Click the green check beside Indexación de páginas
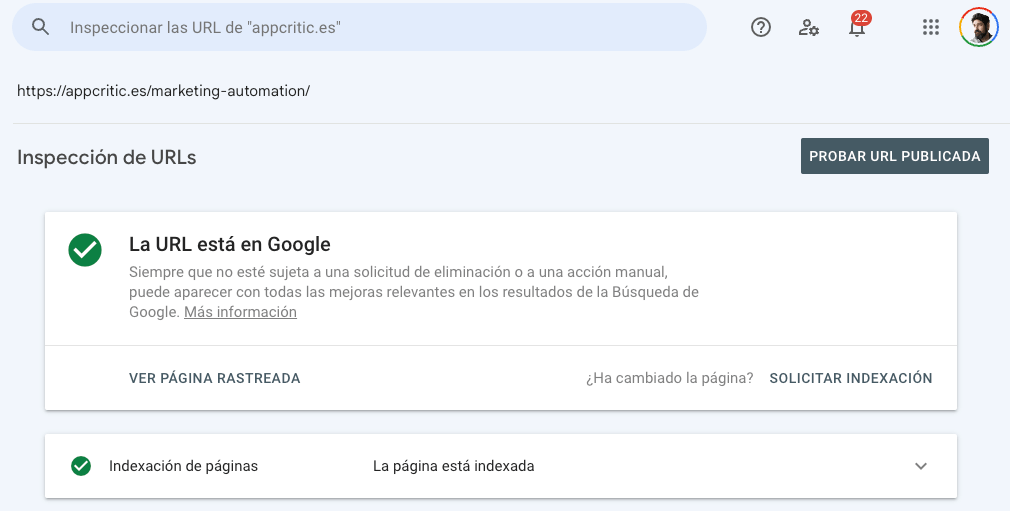This screenshot has width=1010, height=511. click(81, 466)
